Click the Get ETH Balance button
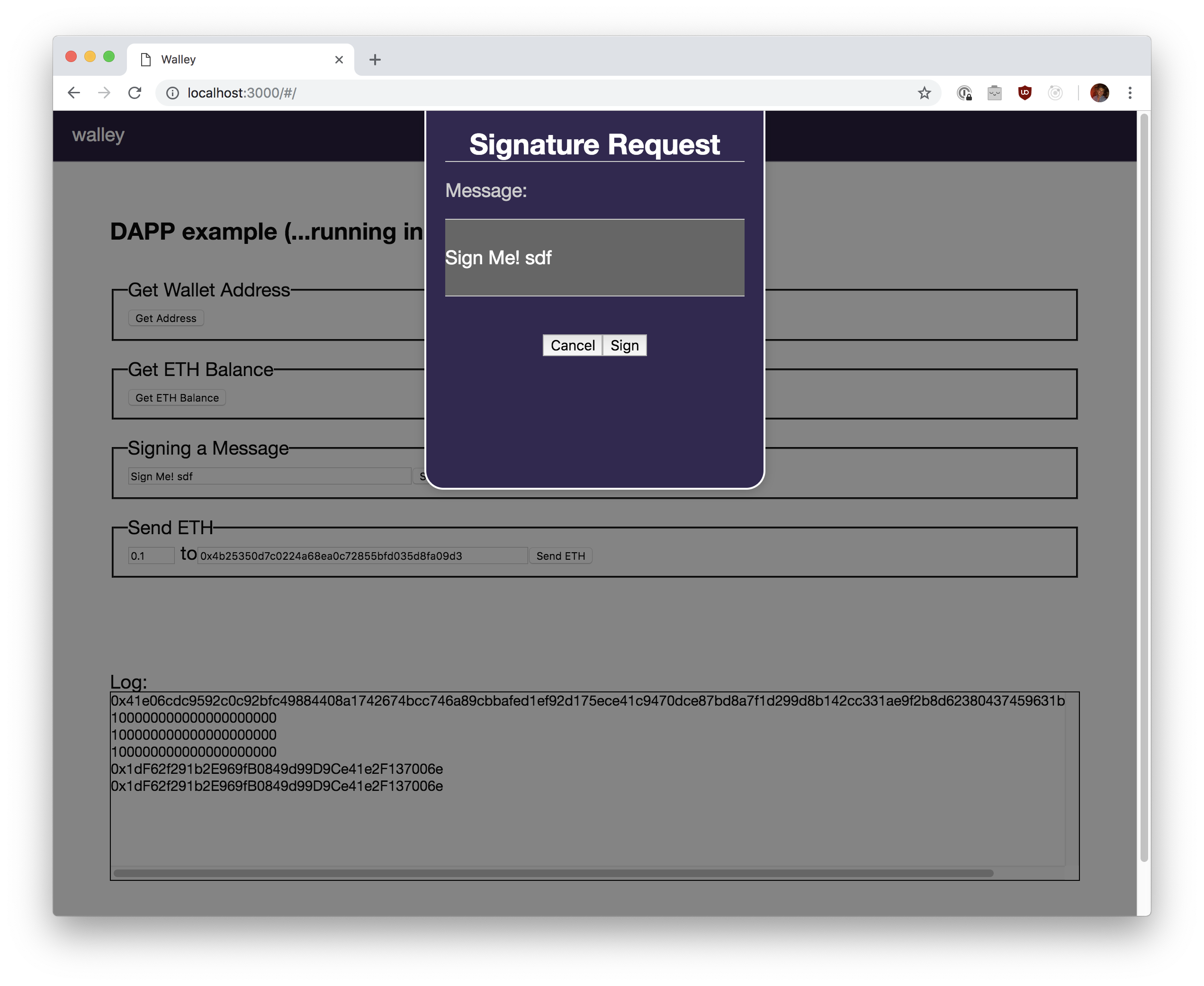1204x986 pixels. [x=177, y=398]
